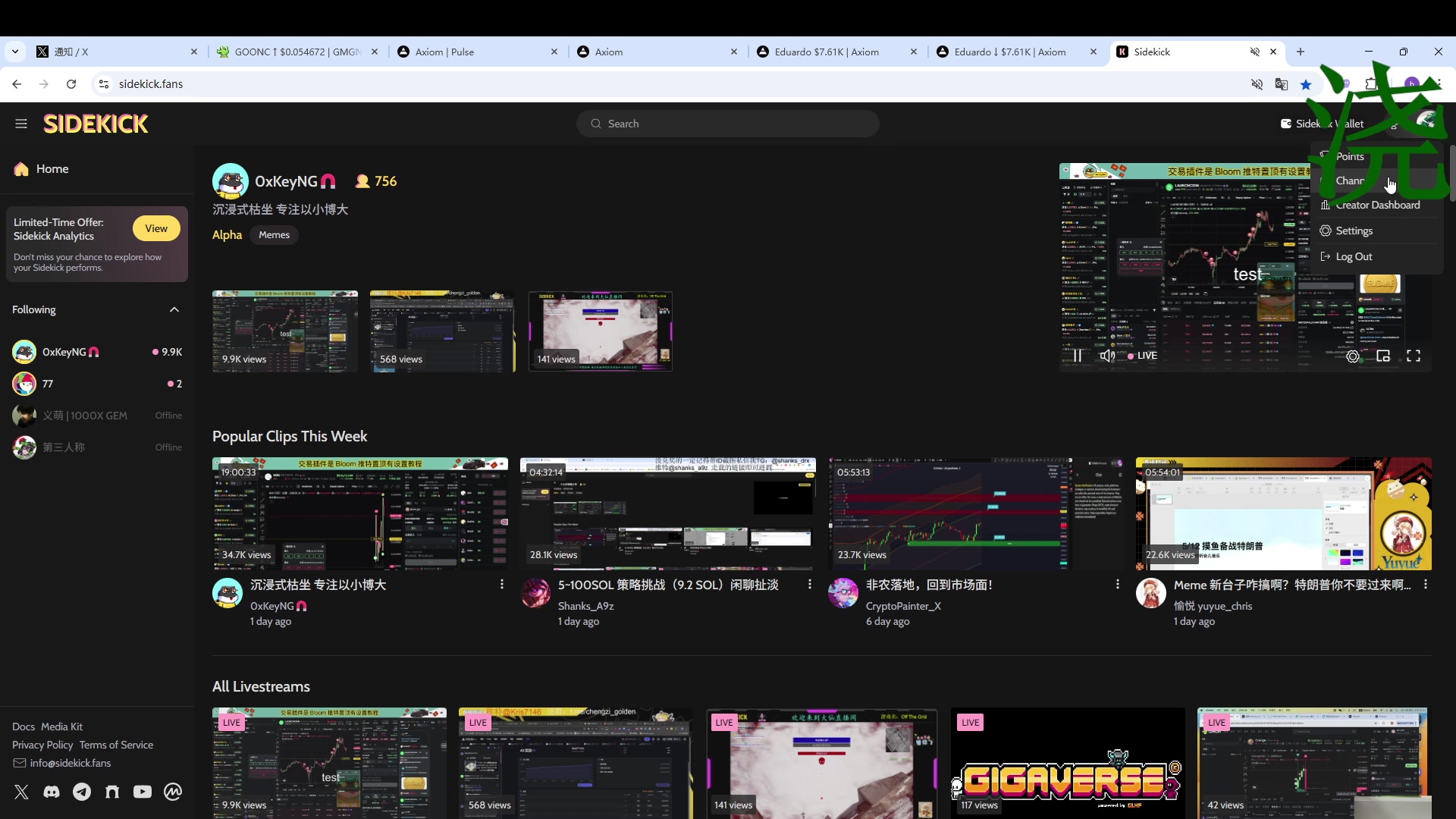Click the SIDEKICK logo
Viewport: 1456px width, 819px height.
pyautogui.click(x=96, y=124)
